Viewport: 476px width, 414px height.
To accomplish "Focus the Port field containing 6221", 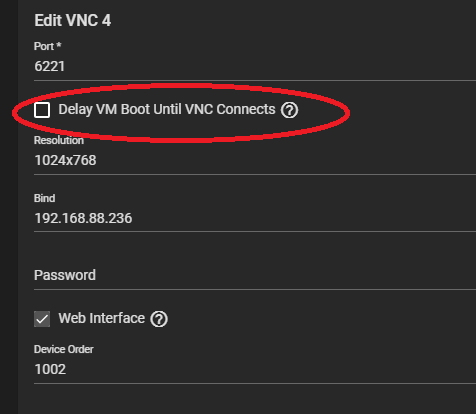I will point(255,66).
